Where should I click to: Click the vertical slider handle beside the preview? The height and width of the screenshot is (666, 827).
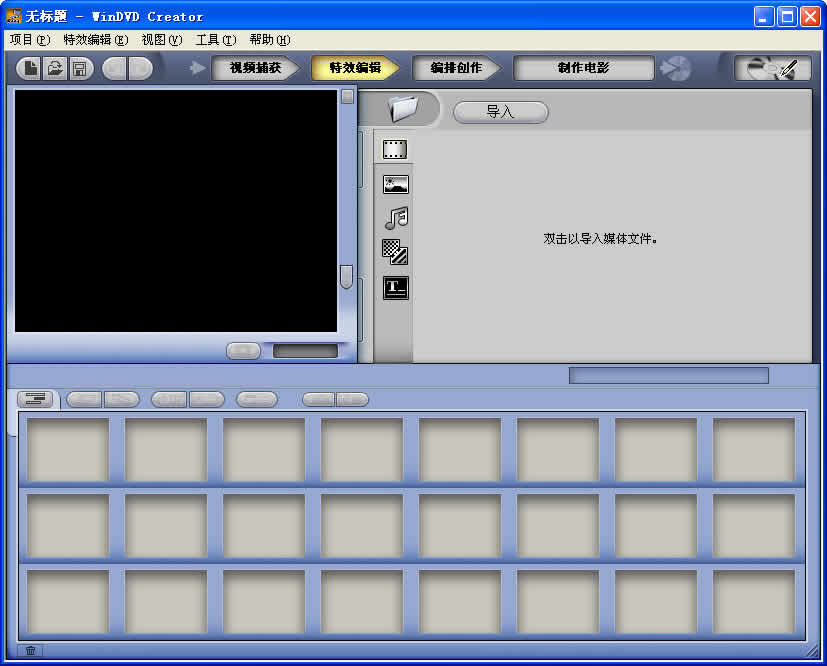(347, 277)
